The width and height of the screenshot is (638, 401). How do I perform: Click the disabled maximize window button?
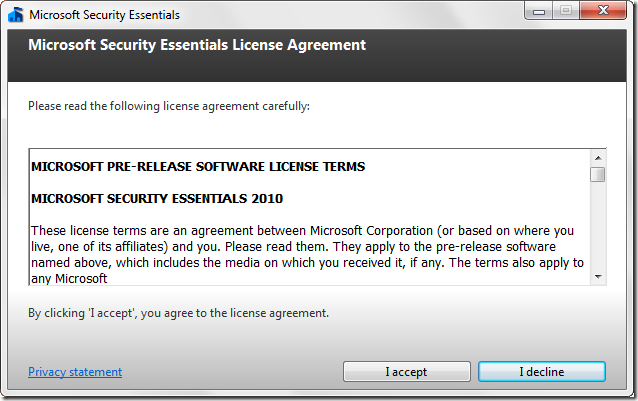(565, 12)
